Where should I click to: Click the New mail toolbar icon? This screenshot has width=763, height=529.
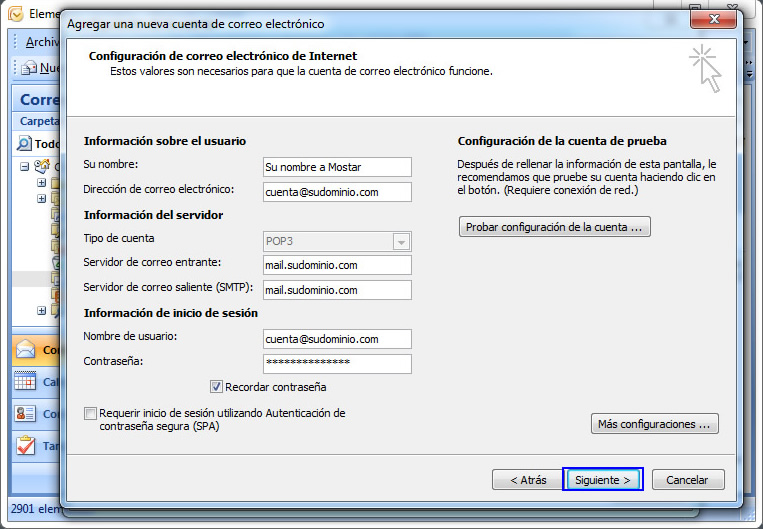coord(30,68)
